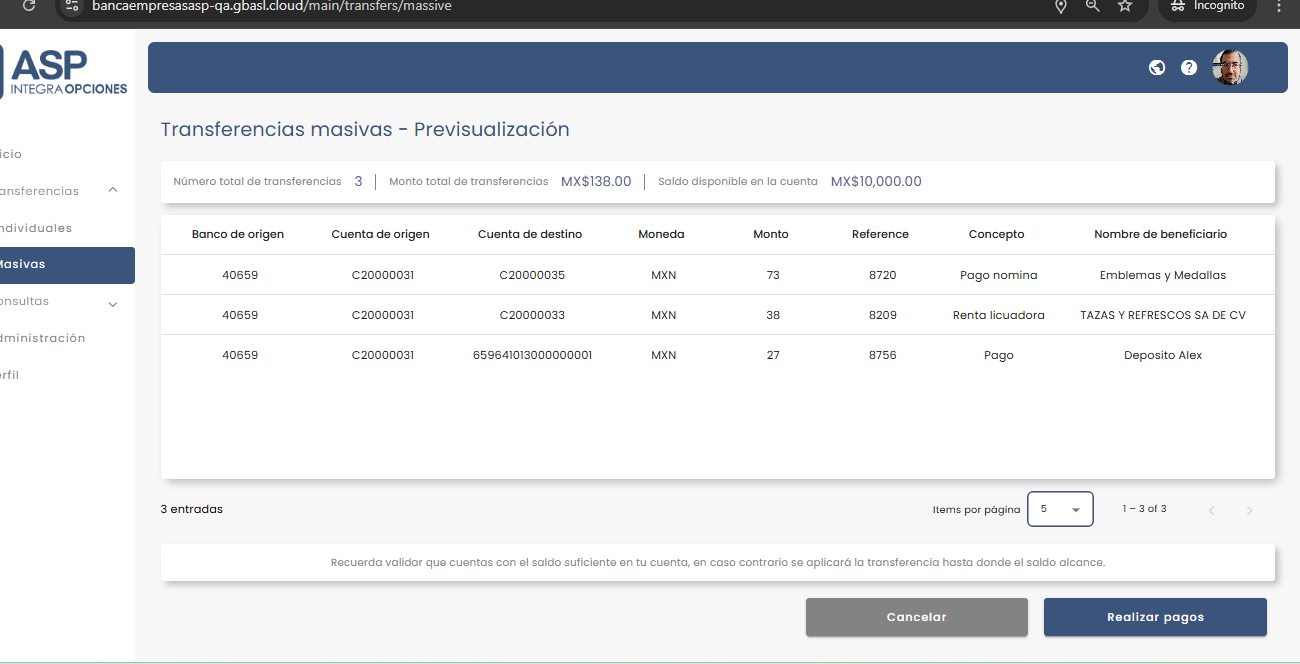Open the help question mark icon

pos(1189,68)
